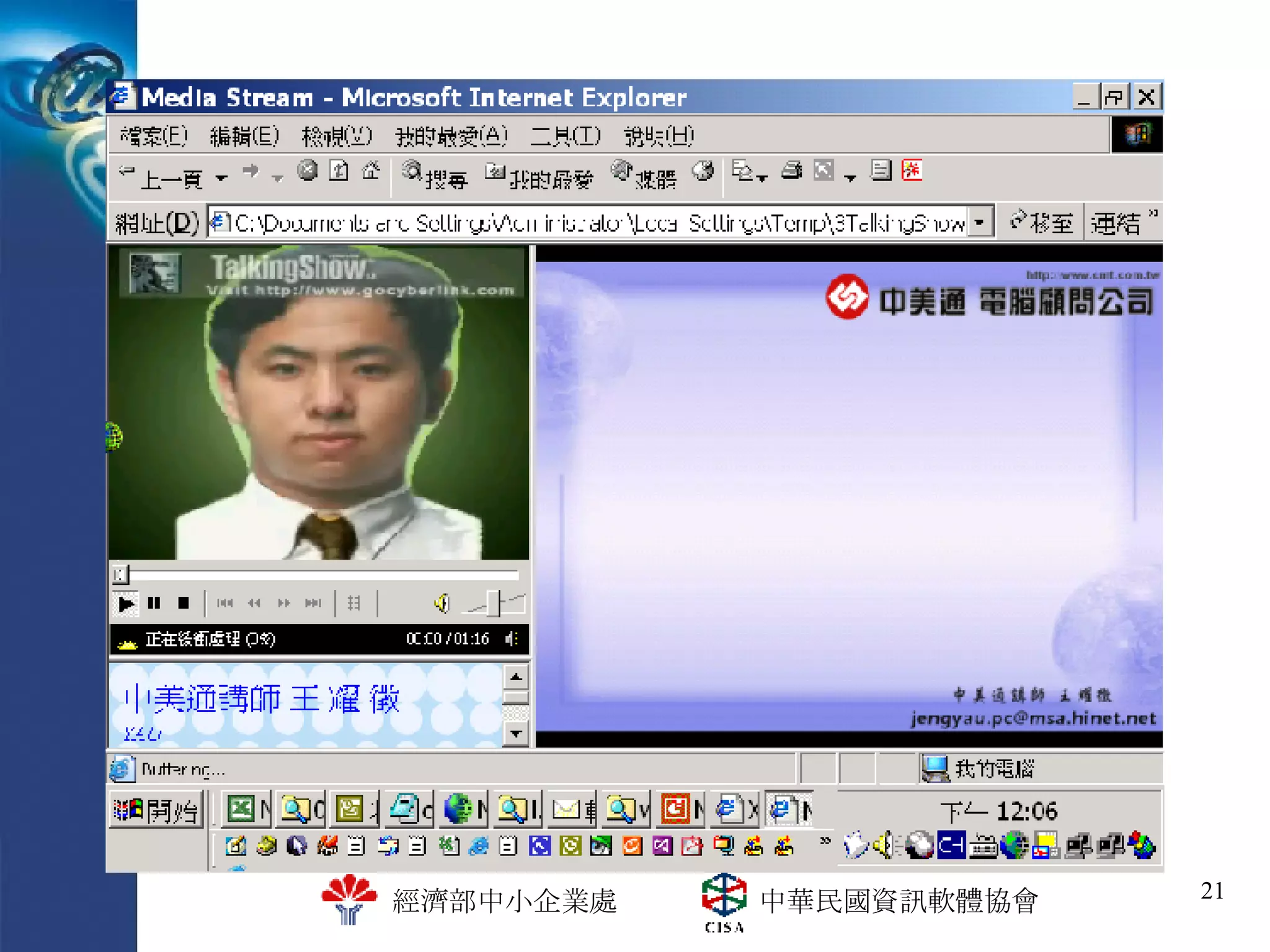Click the Windows Start button
This screenshot has width=1270, height=952.
click(156, 809)
